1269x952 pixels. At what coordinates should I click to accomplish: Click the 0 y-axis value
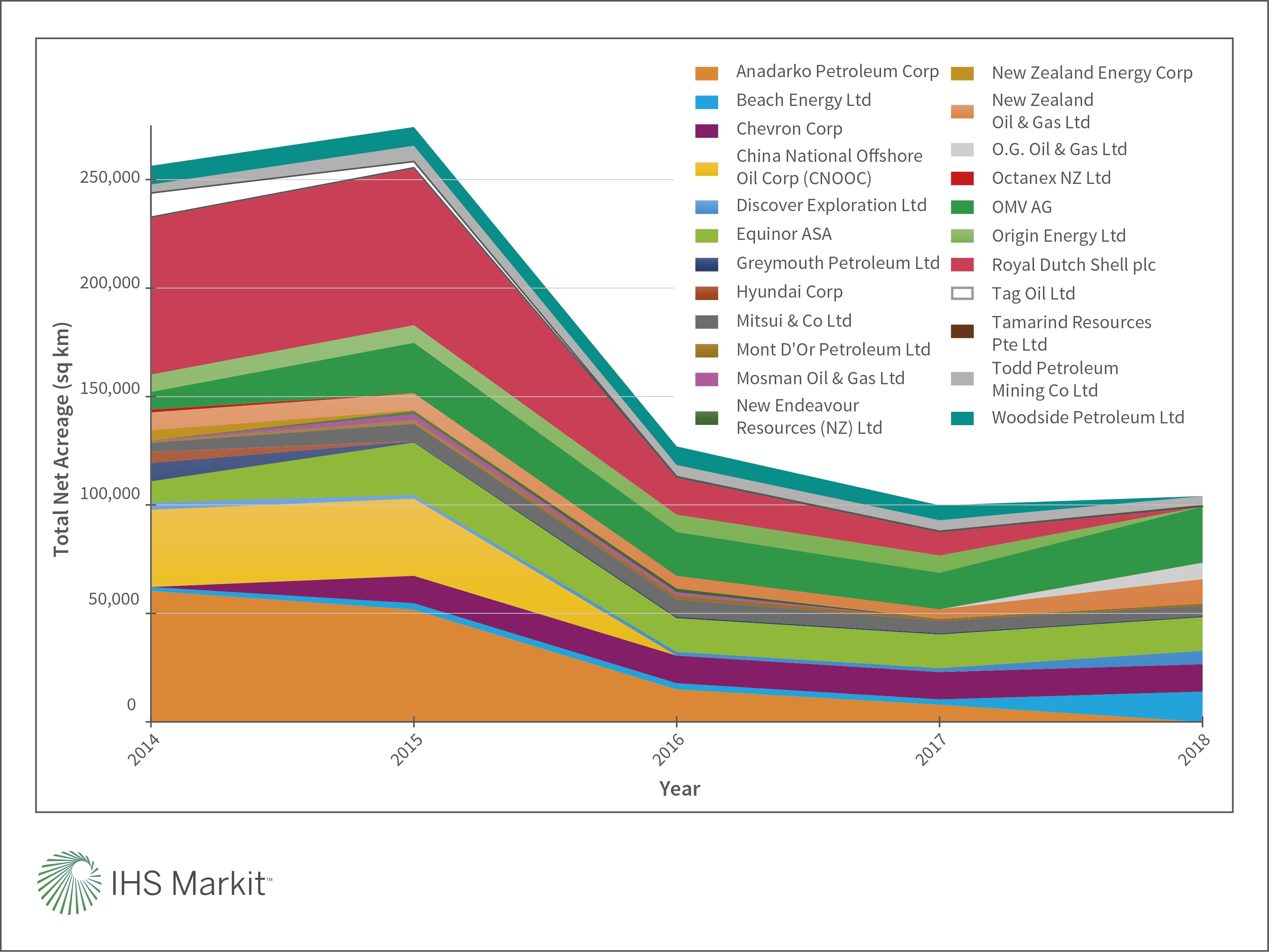pos(131,705)
